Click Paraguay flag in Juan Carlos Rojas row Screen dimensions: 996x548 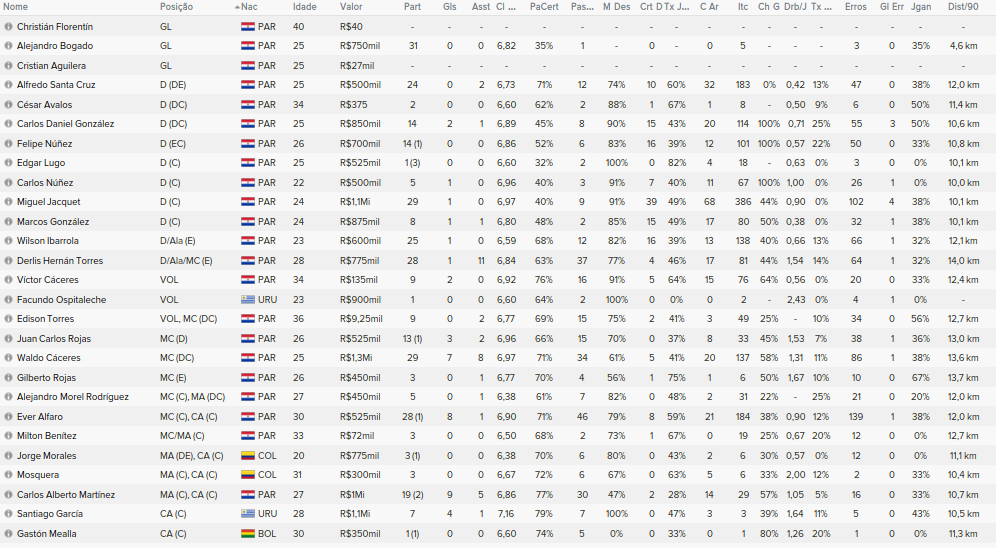248,338
